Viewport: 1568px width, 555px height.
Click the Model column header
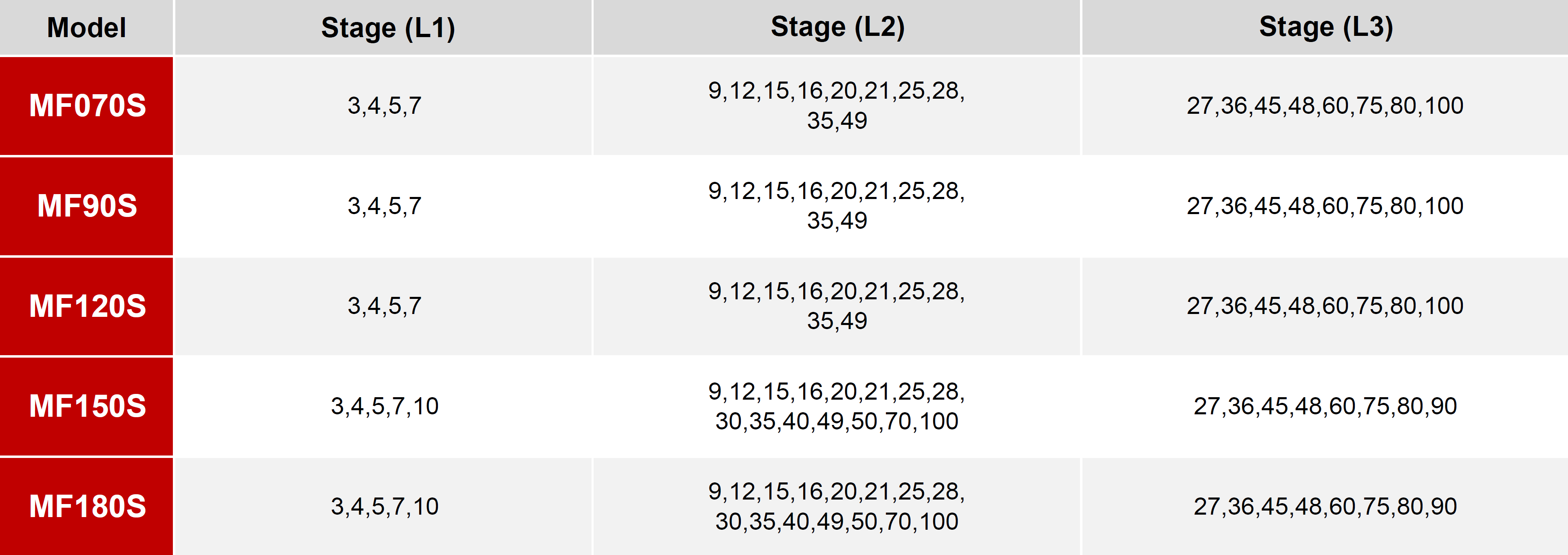(86, 27)
